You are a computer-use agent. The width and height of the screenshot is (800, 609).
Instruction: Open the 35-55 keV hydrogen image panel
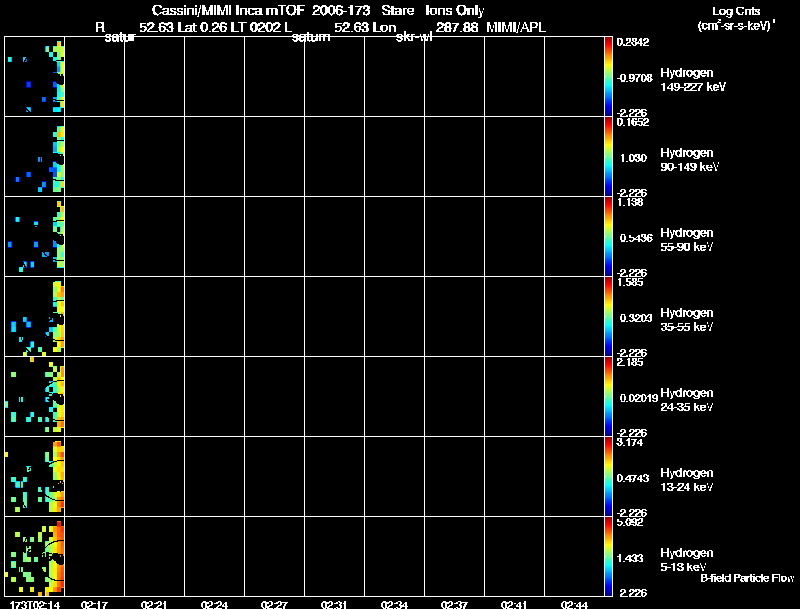[x=34, y=317]
